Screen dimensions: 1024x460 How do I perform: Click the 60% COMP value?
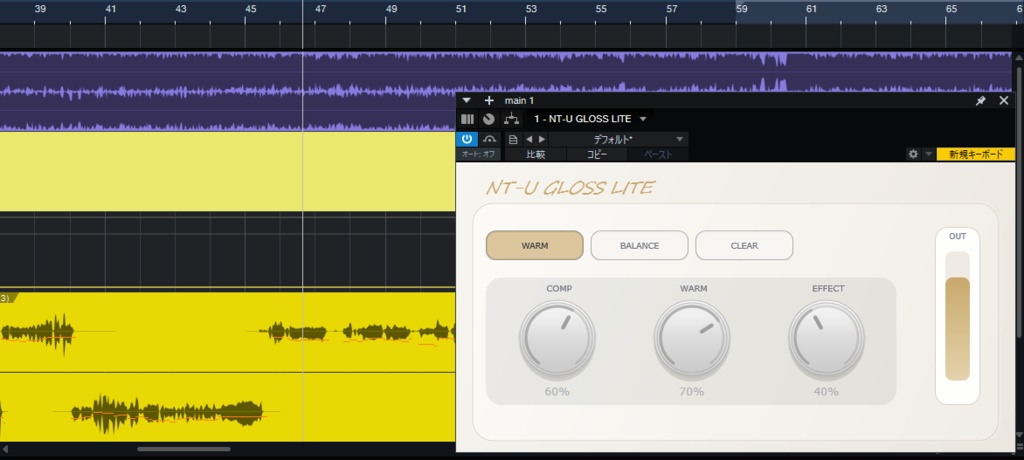click(x=557, y=392)
